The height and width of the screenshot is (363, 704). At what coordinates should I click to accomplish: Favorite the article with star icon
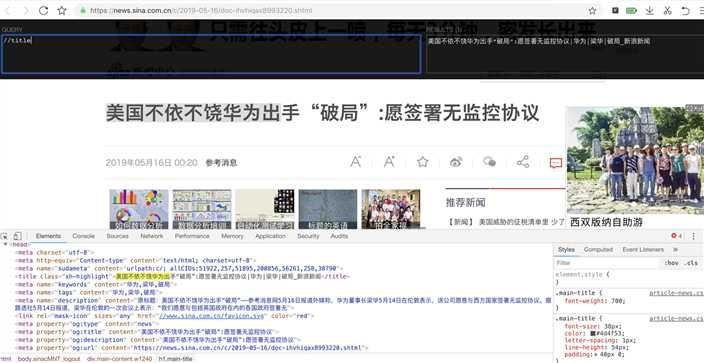click(x=422, y=162)
